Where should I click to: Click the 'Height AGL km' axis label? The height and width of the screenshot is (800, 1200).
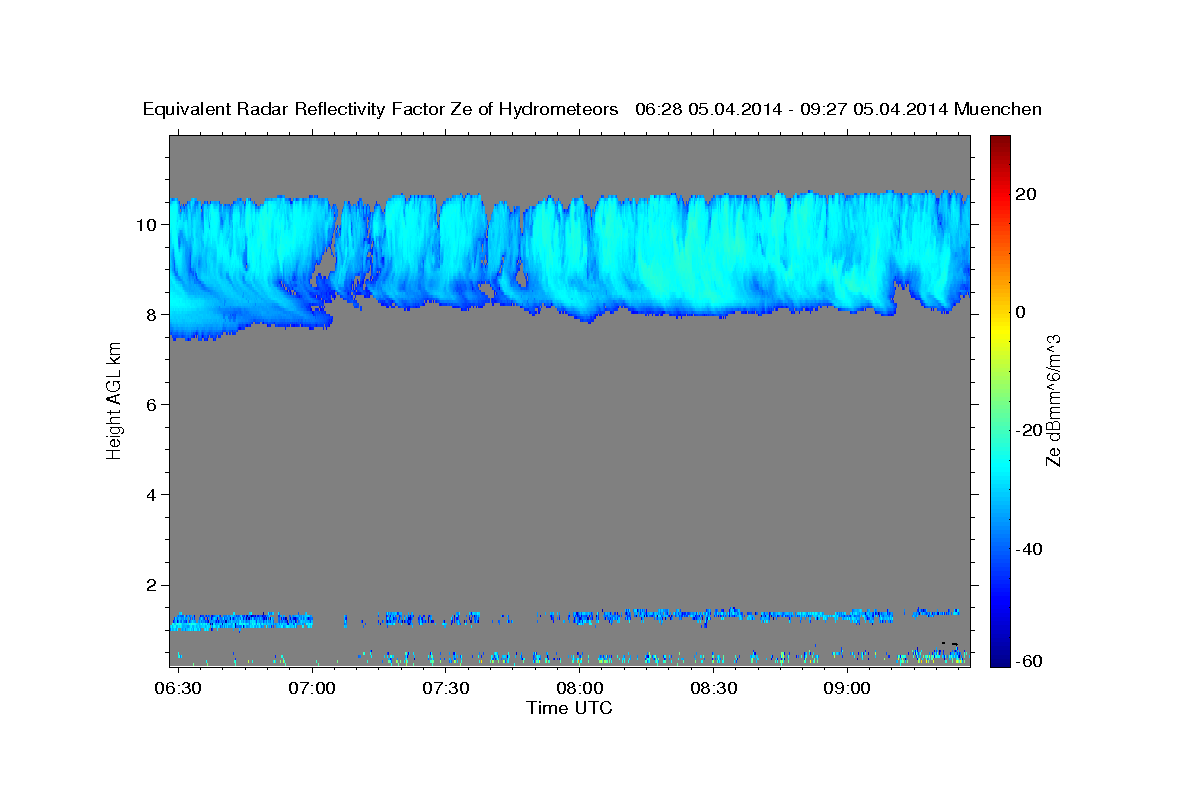[114, 400]
